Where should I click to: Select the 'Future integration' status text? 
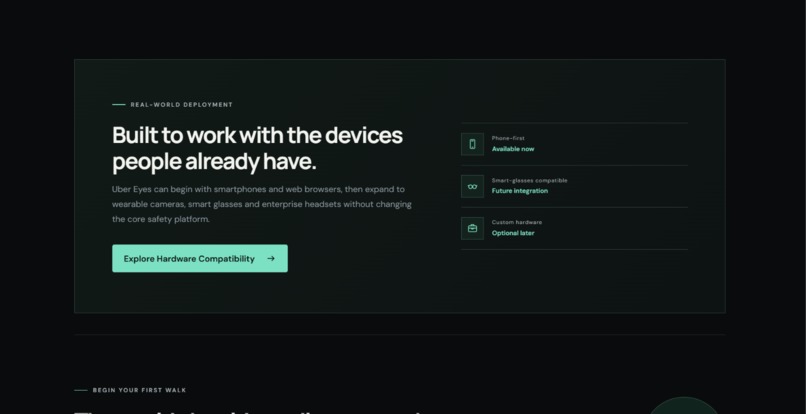(x=520, y=191)
